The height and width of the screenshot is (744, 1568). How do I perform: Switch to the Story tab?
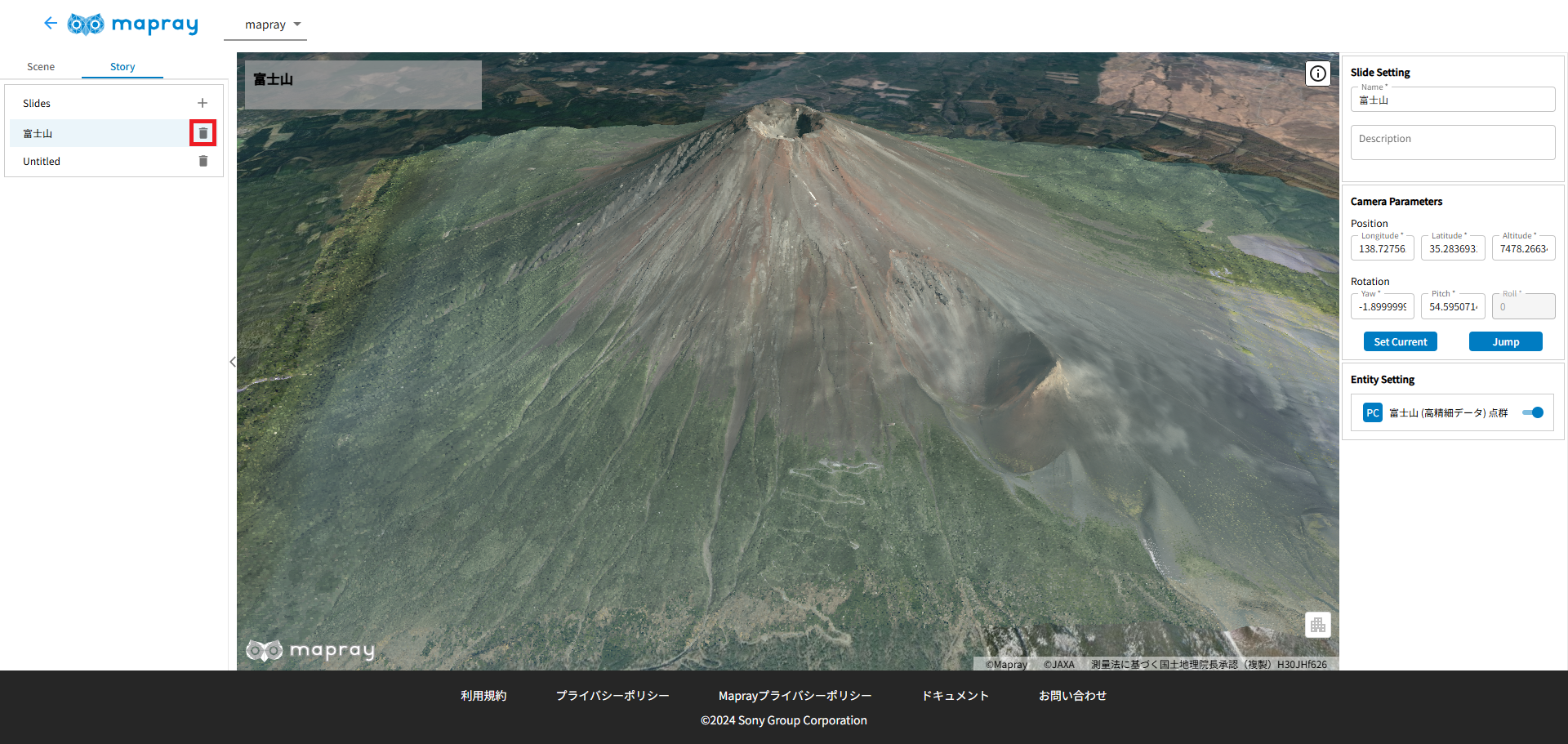point(122,67)
